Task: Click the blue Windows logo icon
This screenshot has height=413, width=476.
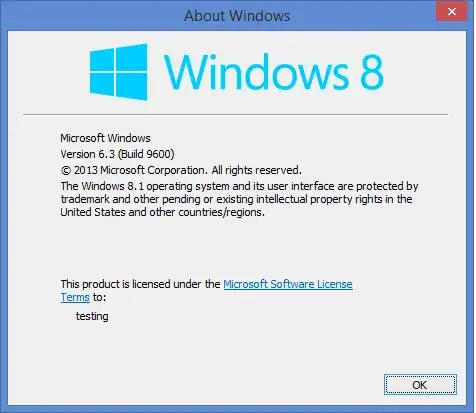Action: pos(119,72)
